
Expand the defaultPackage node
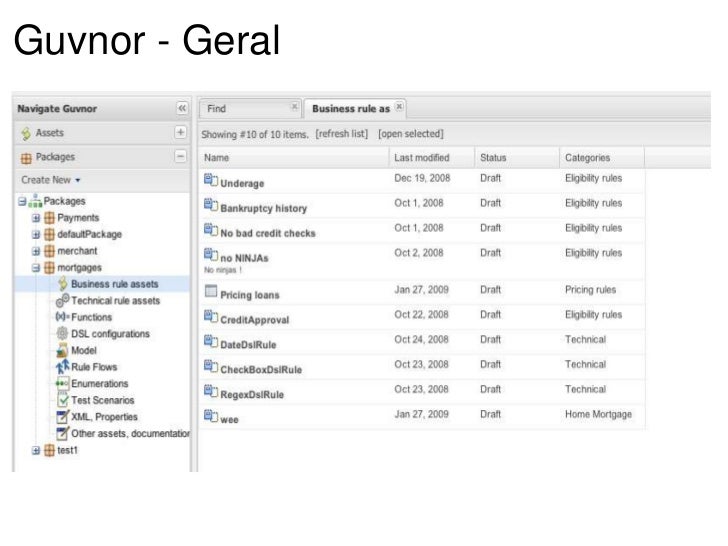[x=36, y=234]
